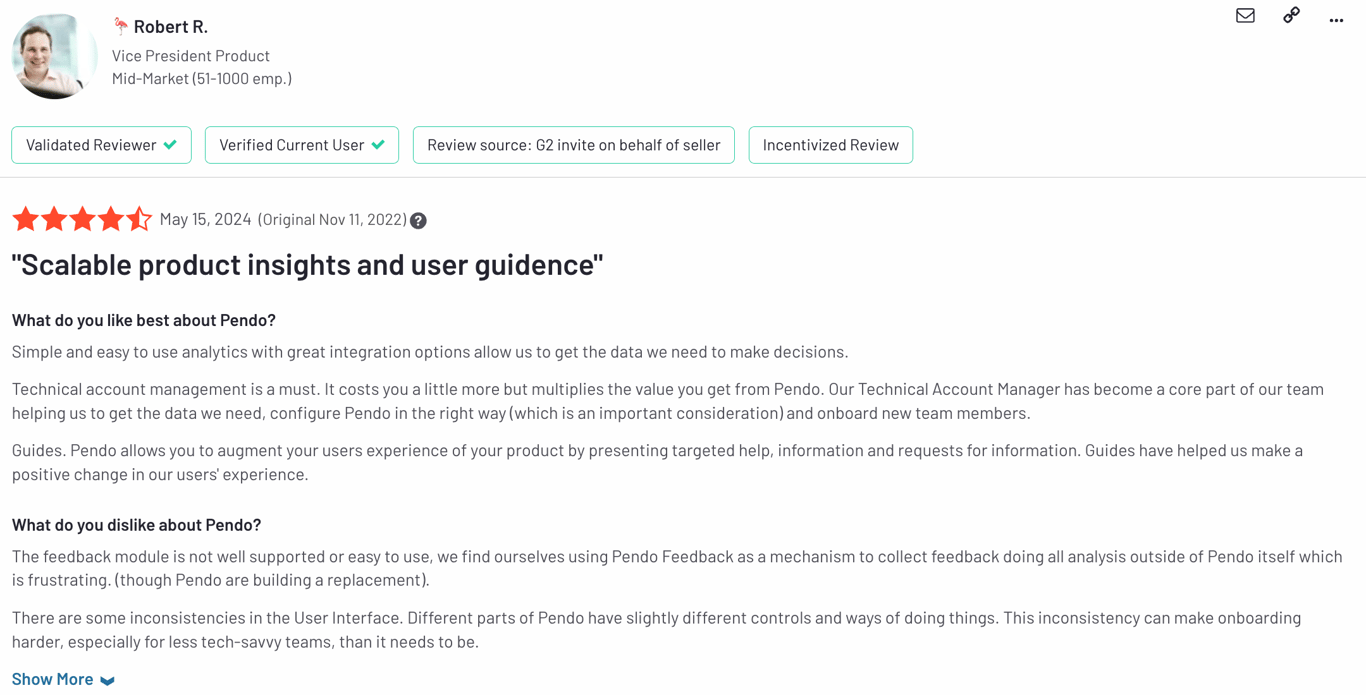Open the three-dot more options menu

tap(1336, 20)
